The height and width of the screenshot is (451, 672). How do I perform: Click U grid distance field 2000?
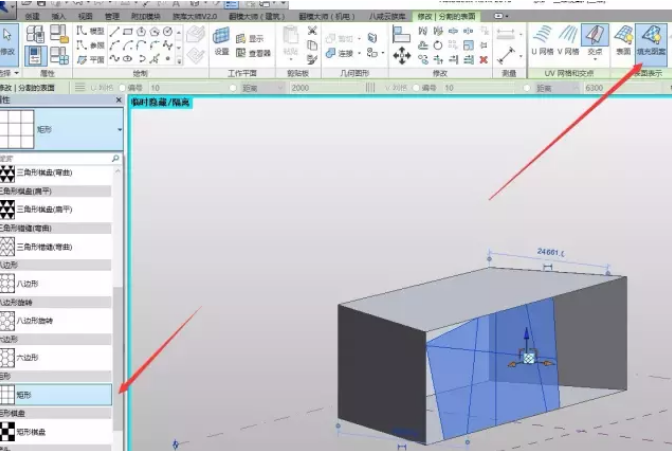click(x=326, y=88)
